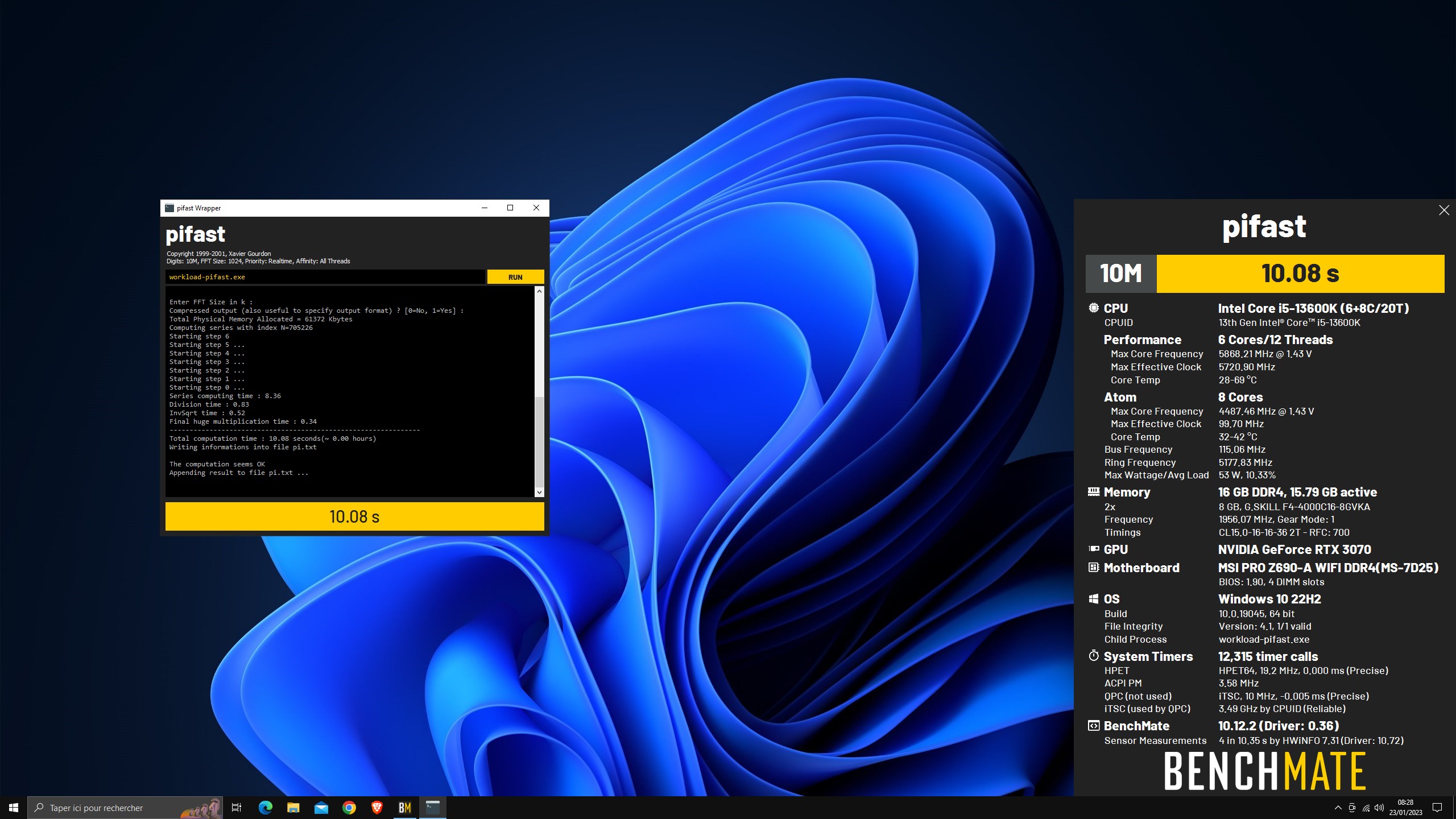Click the BenchMate BM taskbar icon
This screenshot has width=1456, height=819.
click(x=405, y=808)
